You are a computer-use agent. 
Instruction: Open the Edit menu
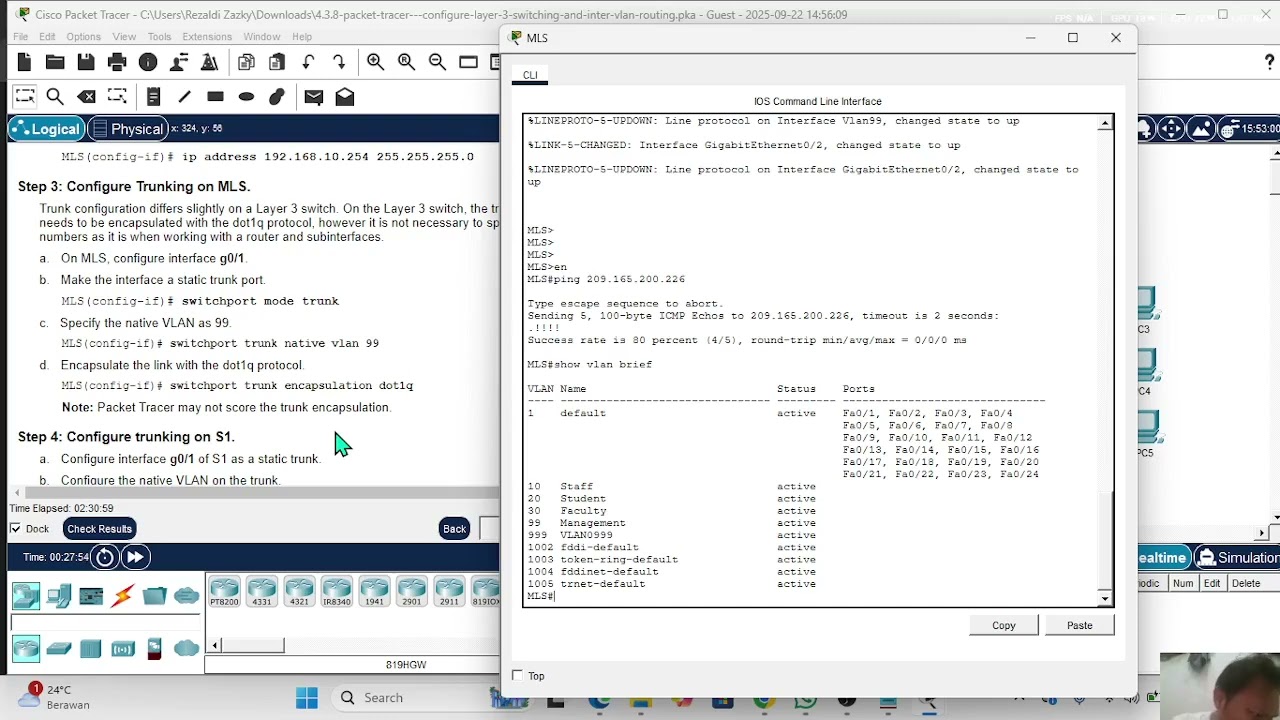48,37
